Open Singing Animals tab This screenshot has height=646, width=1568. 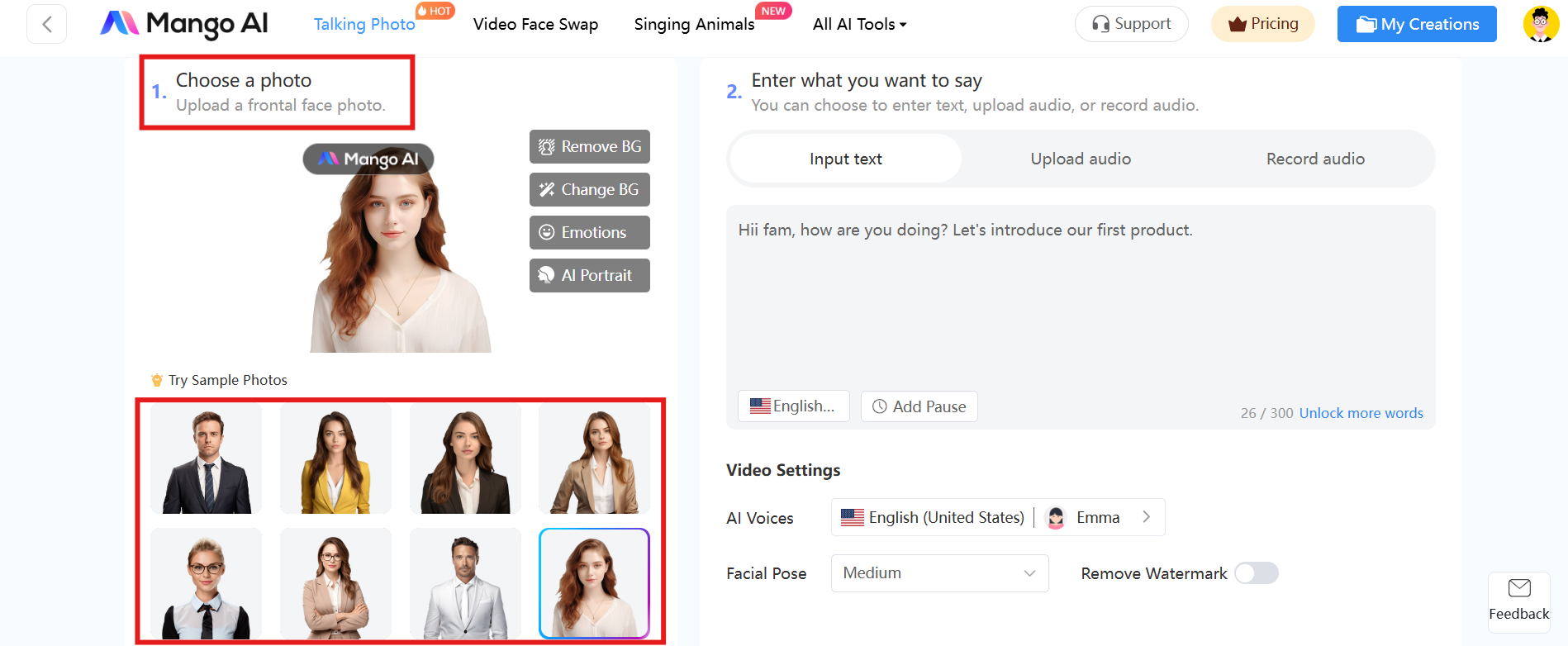pyautogui.click(x=694, y=25)
